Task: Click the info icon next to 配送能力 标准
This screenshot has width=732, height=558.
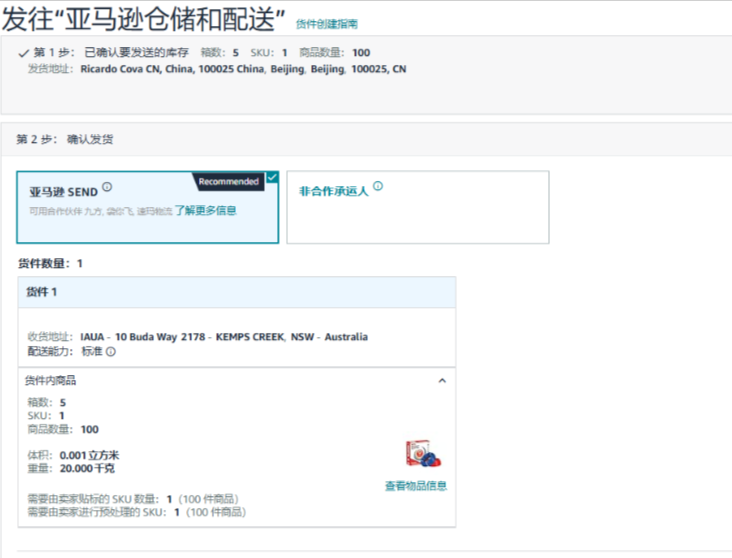Action: (x=111, y=352)
